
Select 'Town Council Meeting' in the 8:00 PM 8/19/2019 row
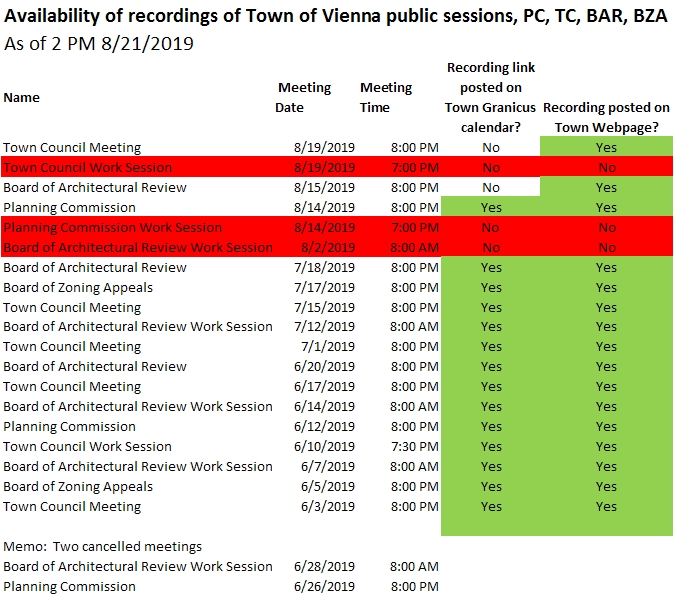pyautogui.click(x=72, y=147)
